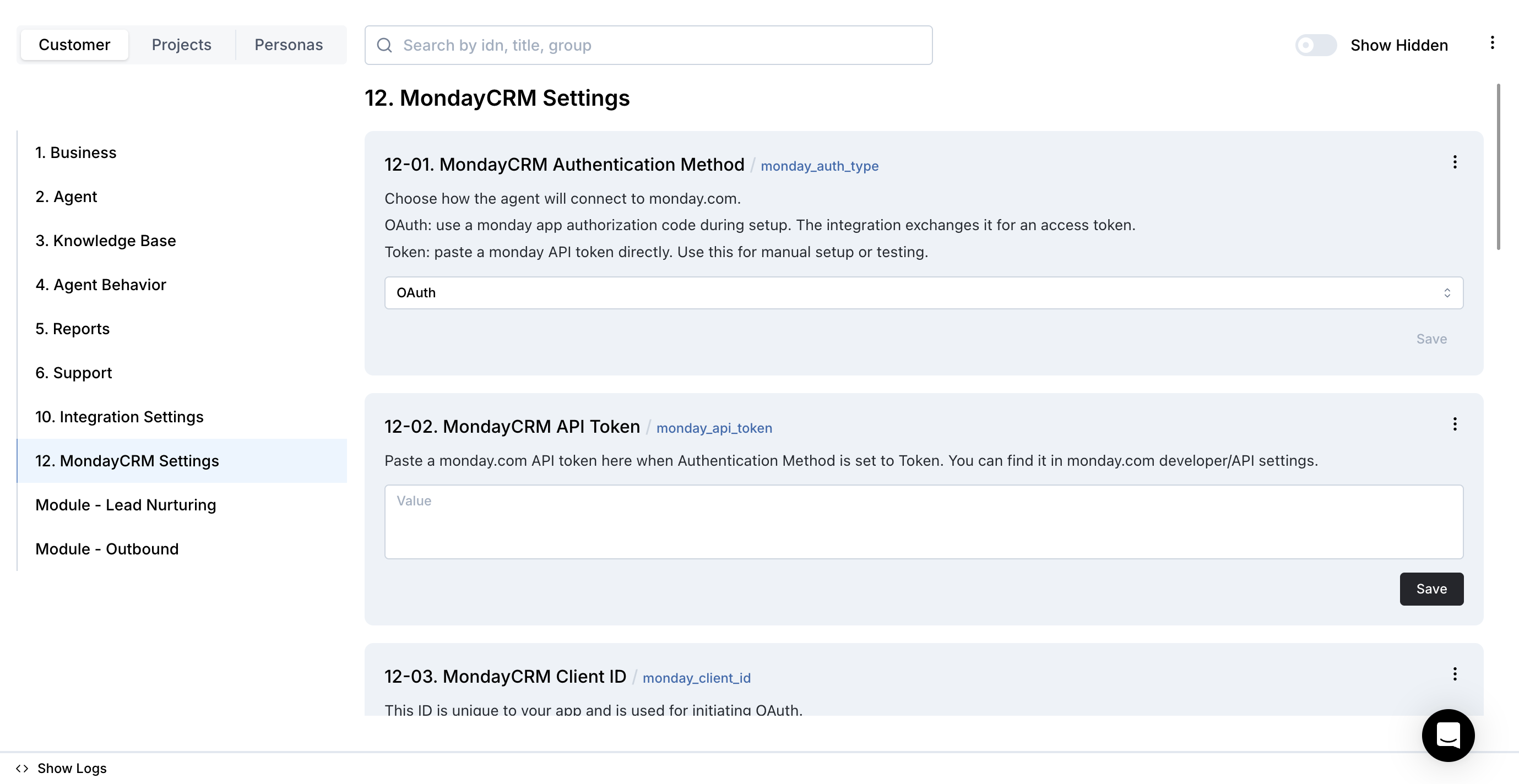Click the API Token Value text area

[x=924, y=522]
